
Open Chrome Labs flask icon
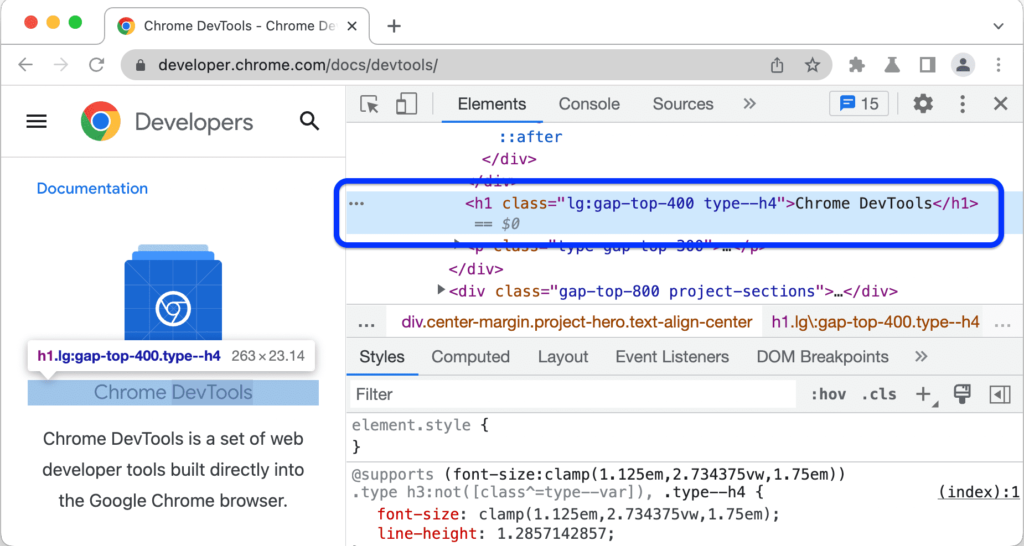click(x=891, y=65)
